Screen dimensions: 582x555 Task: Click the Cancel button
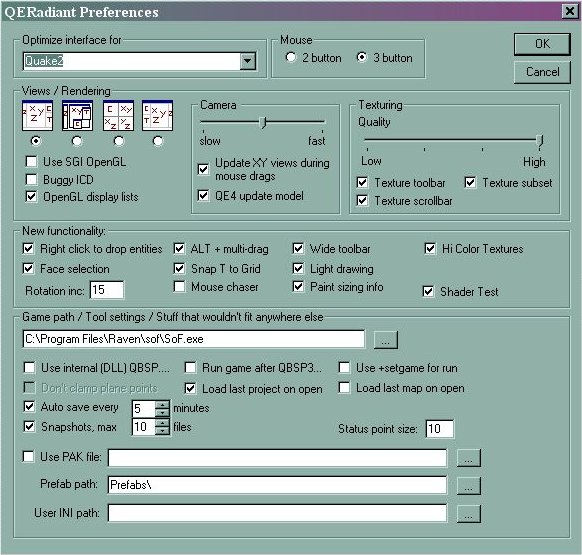[x=542, y=72]
